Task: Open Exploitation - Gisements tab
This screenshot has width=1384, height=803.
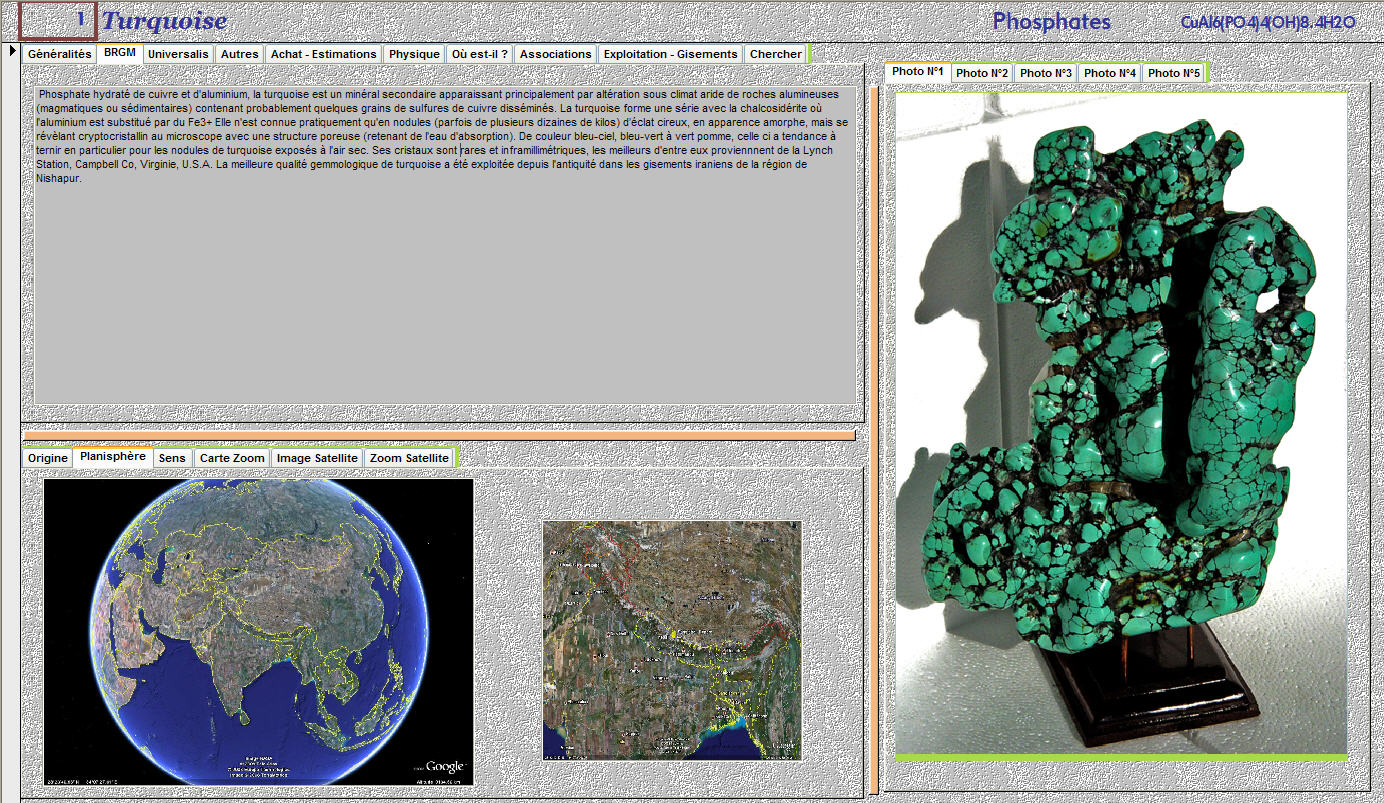Action: tap(670, 54)
